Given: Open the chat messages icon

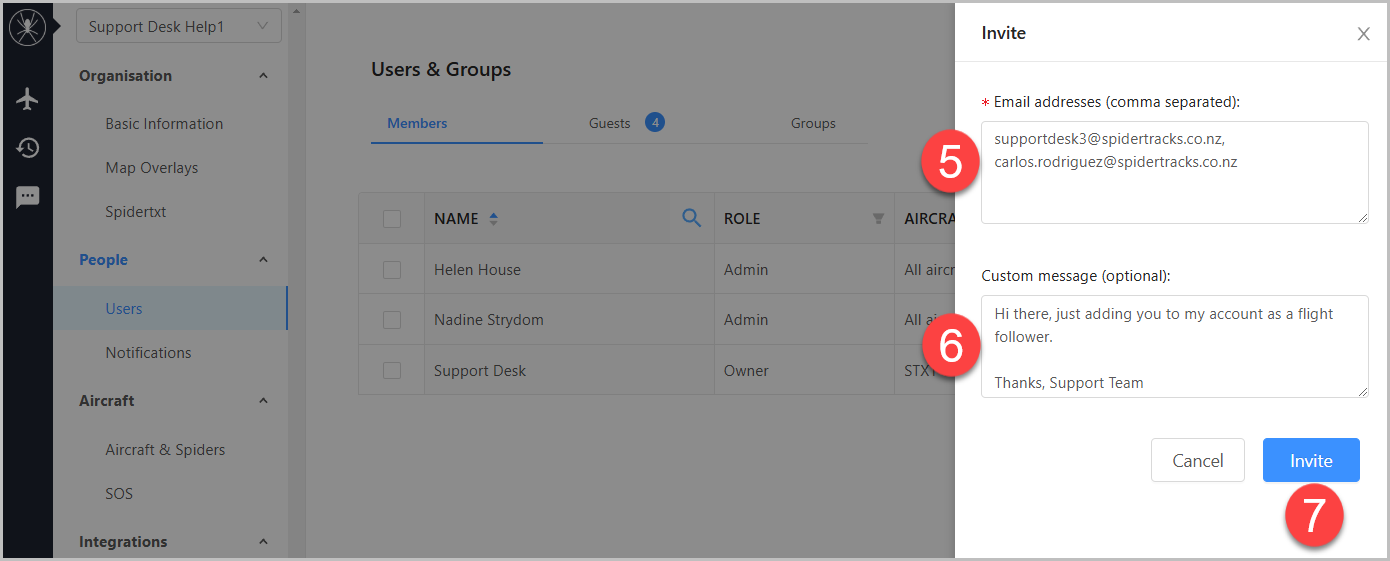Looking at the screenshot, I should [x=27, y=197].
